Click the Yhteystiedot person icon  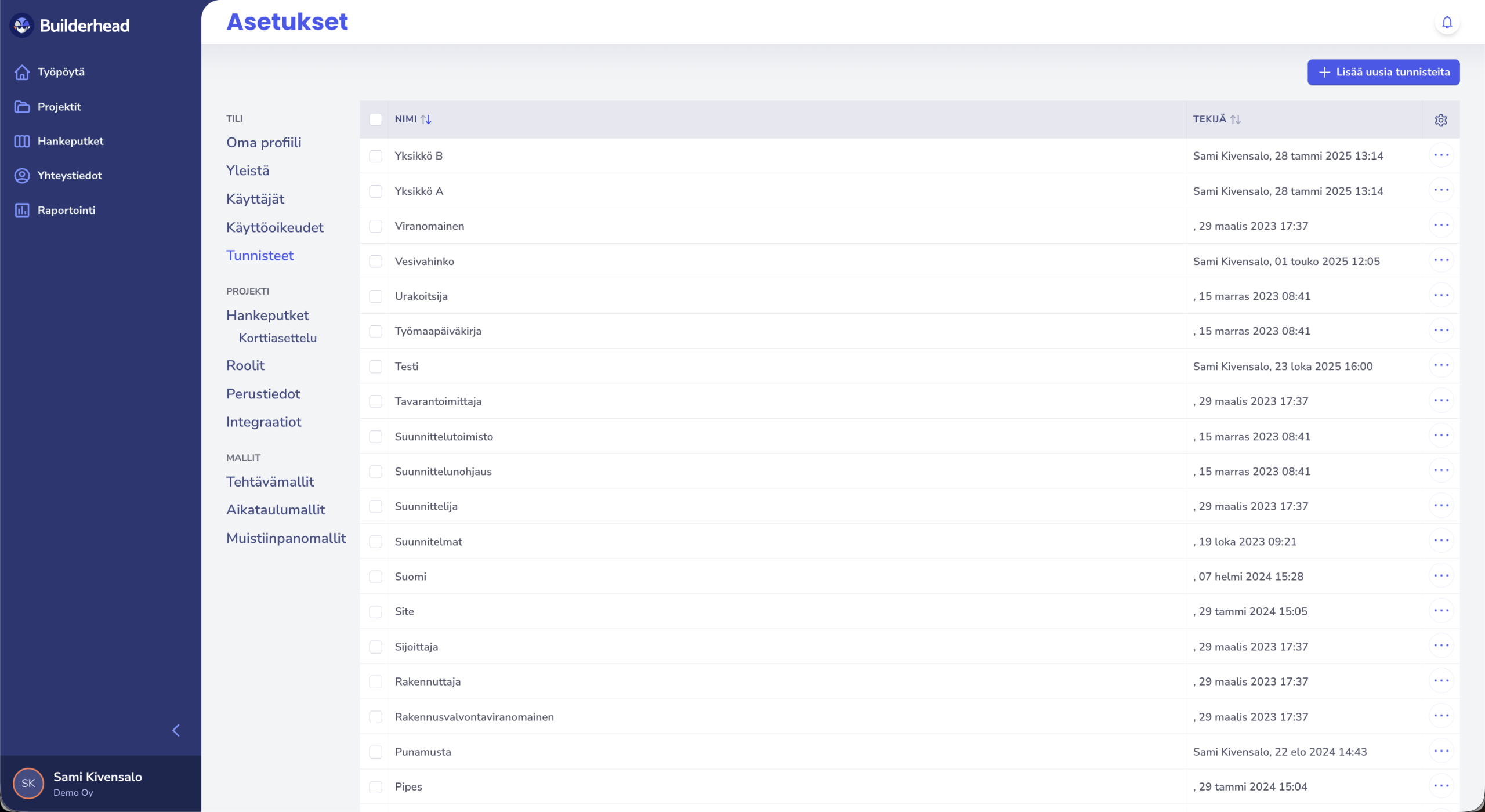click(x=22, y=176)
